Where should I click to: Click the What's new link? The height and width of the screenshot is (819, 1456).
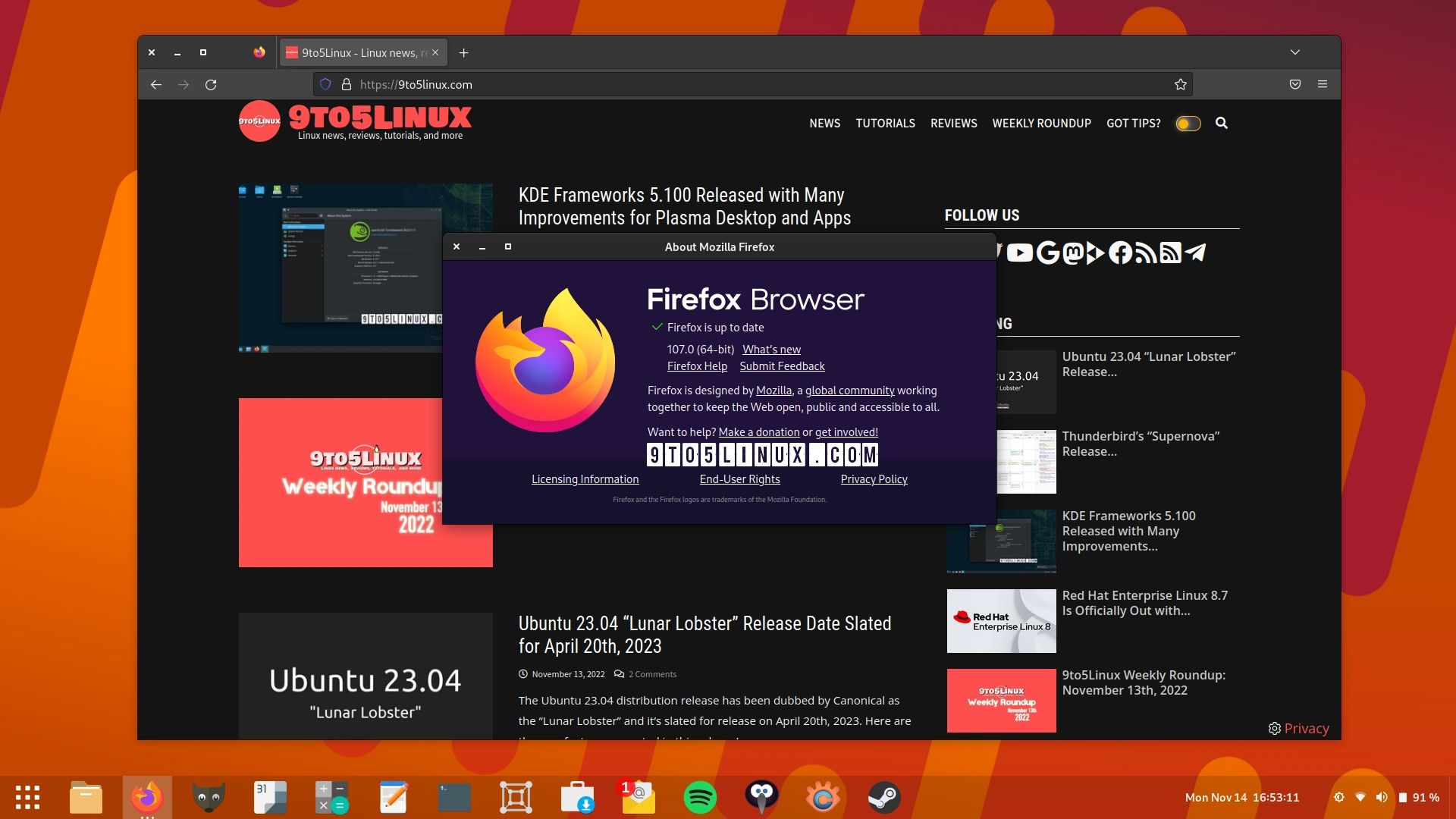(x=771, y=350)
